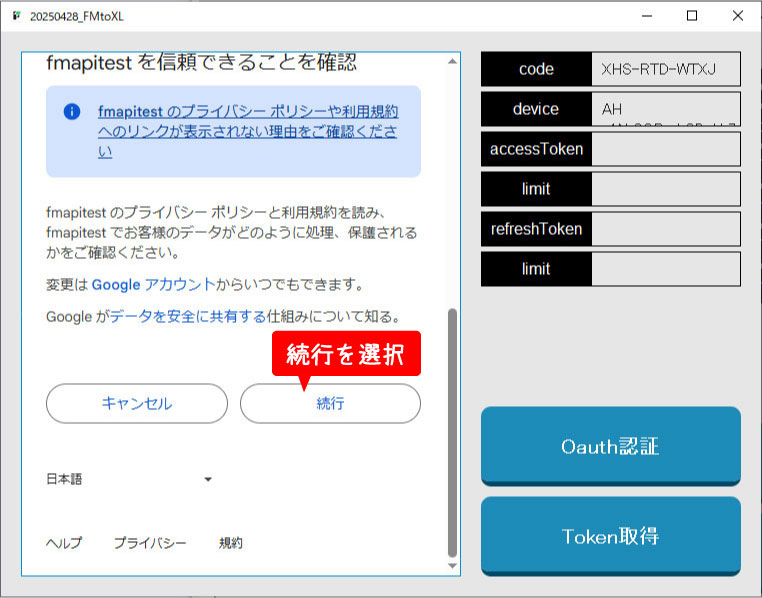The height and width of the screenshot is (598, 762).
Task: Open the Google アカウント link
Action: click(x=154, y=284)
